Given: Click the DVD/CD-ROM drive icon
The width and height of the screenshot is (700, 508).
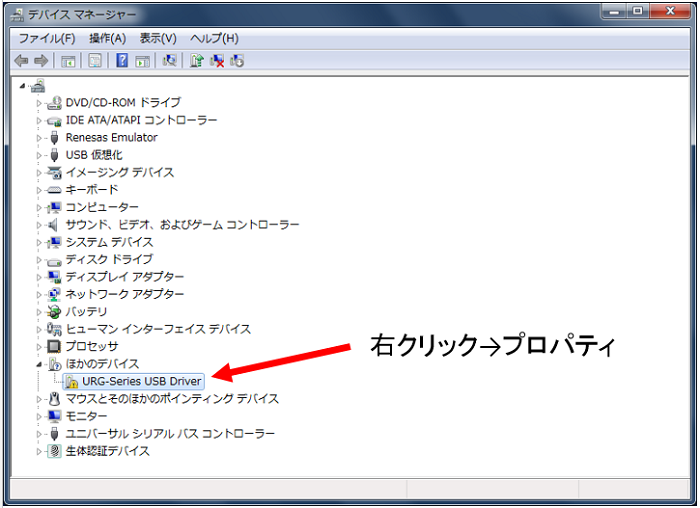Looking at the screenshot, I should point(54,103).
